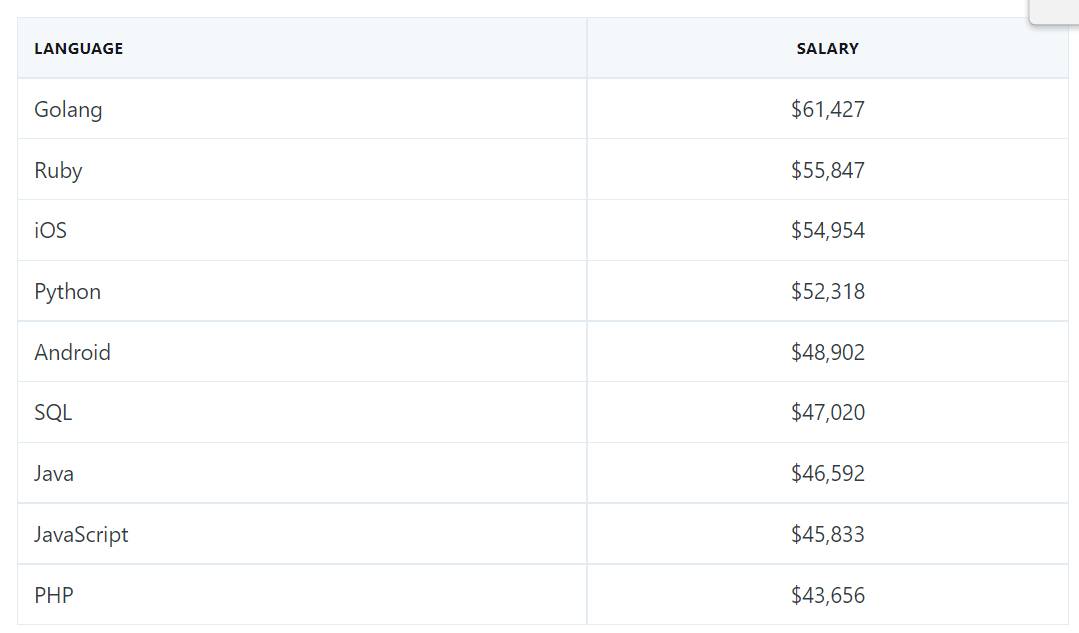Select the $47,020 salary cell
Viewport: 1079px width, 633px height.
tap(827, 412)
